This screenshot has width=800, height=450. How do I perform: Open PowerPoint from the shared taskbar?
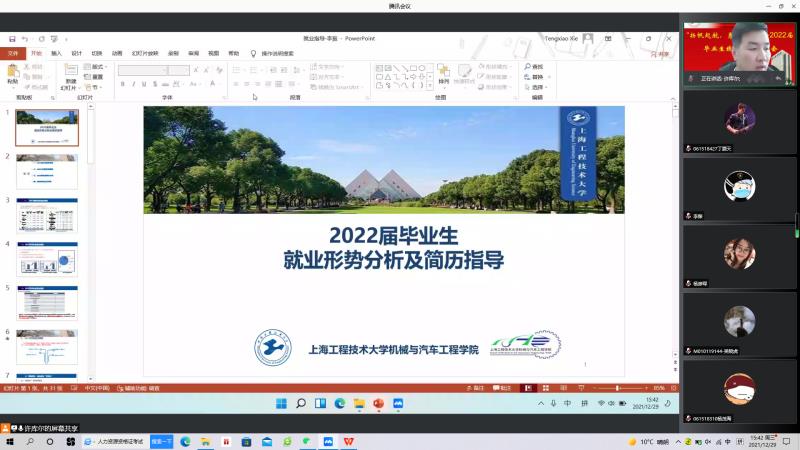[x=379, y=403]
